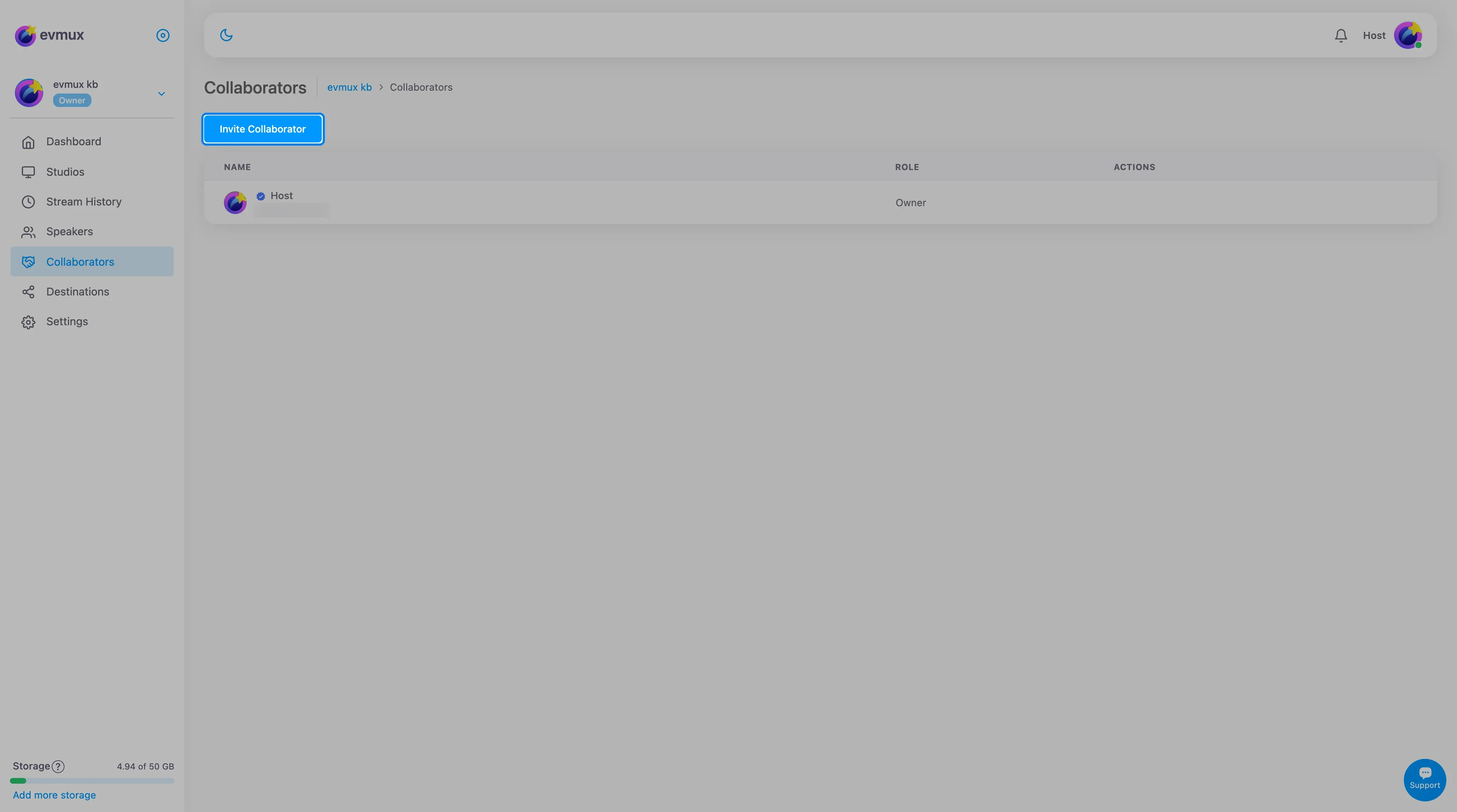The width and height of the screenshot is (1457, 812).
Task: Click the Collaborators handshake icon
Action: tap(28, 262)
